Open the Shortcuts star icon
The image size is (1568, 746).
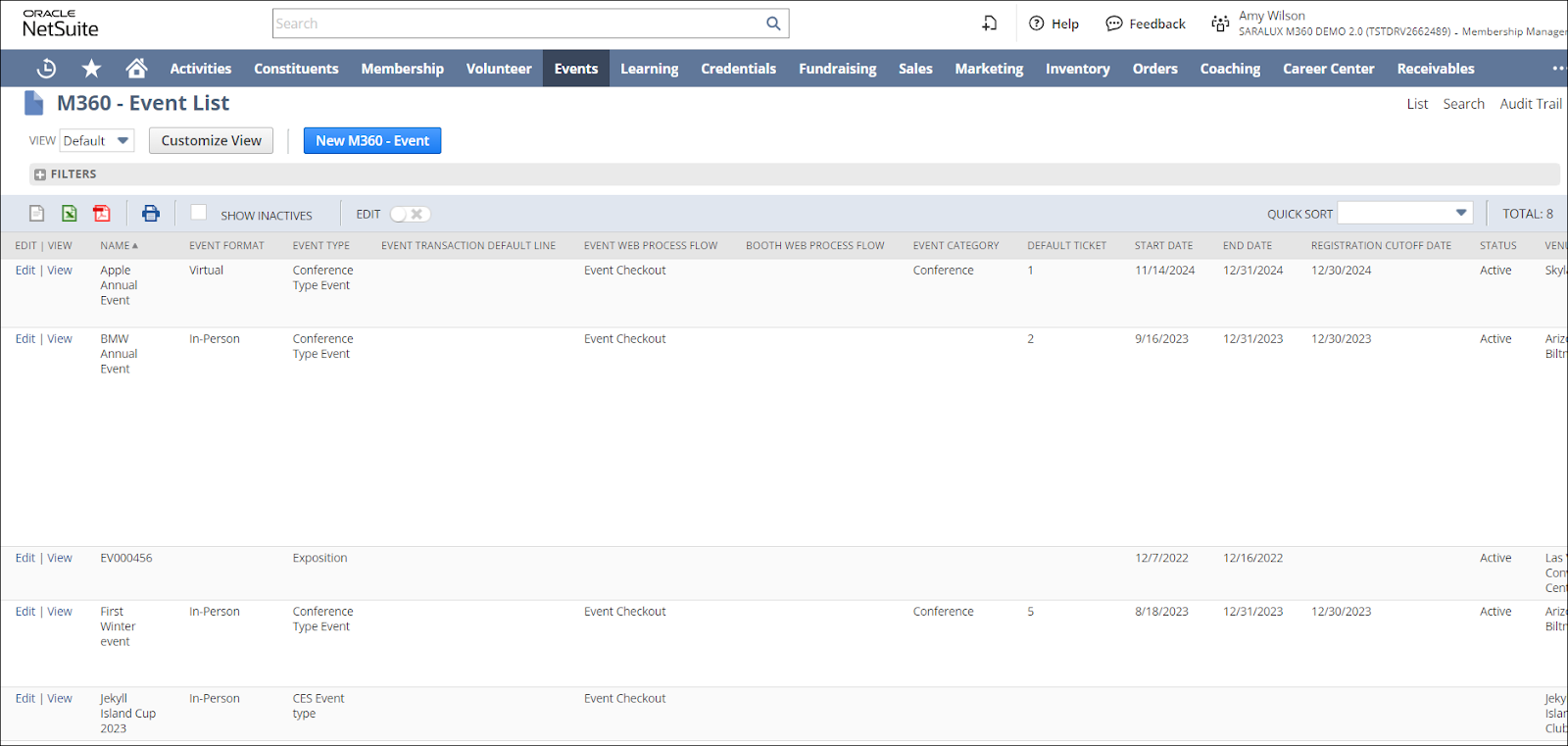point(91,69)
